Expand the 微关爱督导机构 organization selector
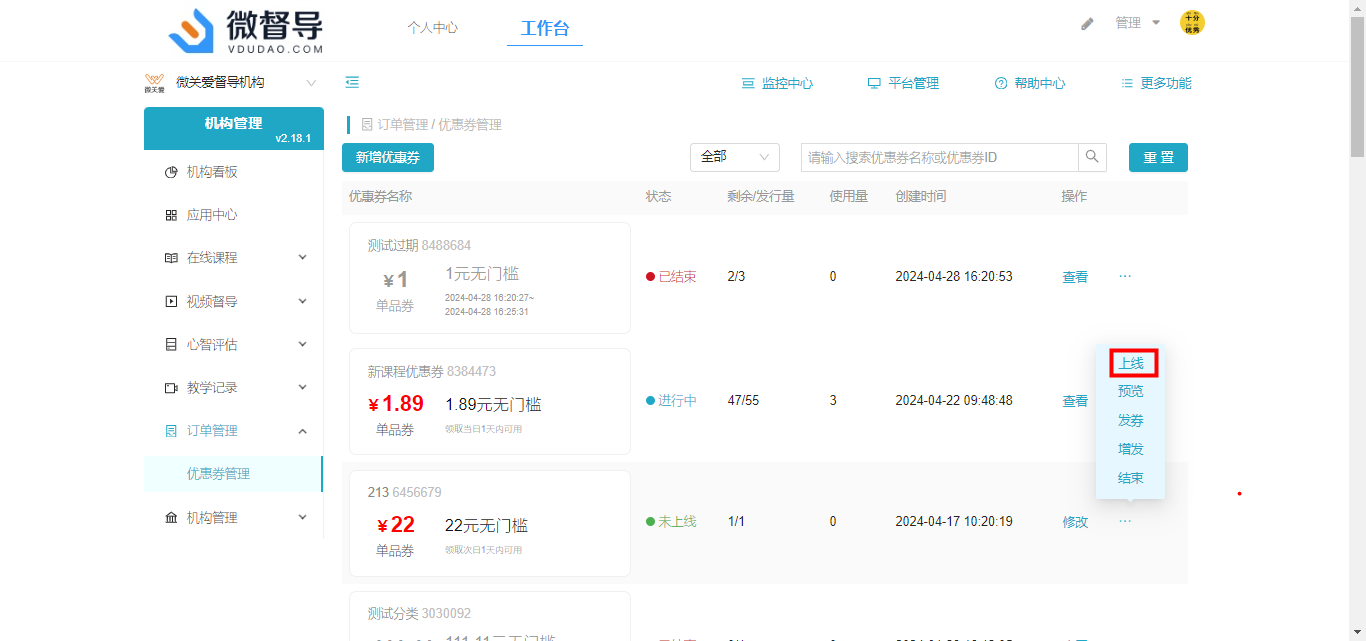1366x641 pixels. point(311,83)
